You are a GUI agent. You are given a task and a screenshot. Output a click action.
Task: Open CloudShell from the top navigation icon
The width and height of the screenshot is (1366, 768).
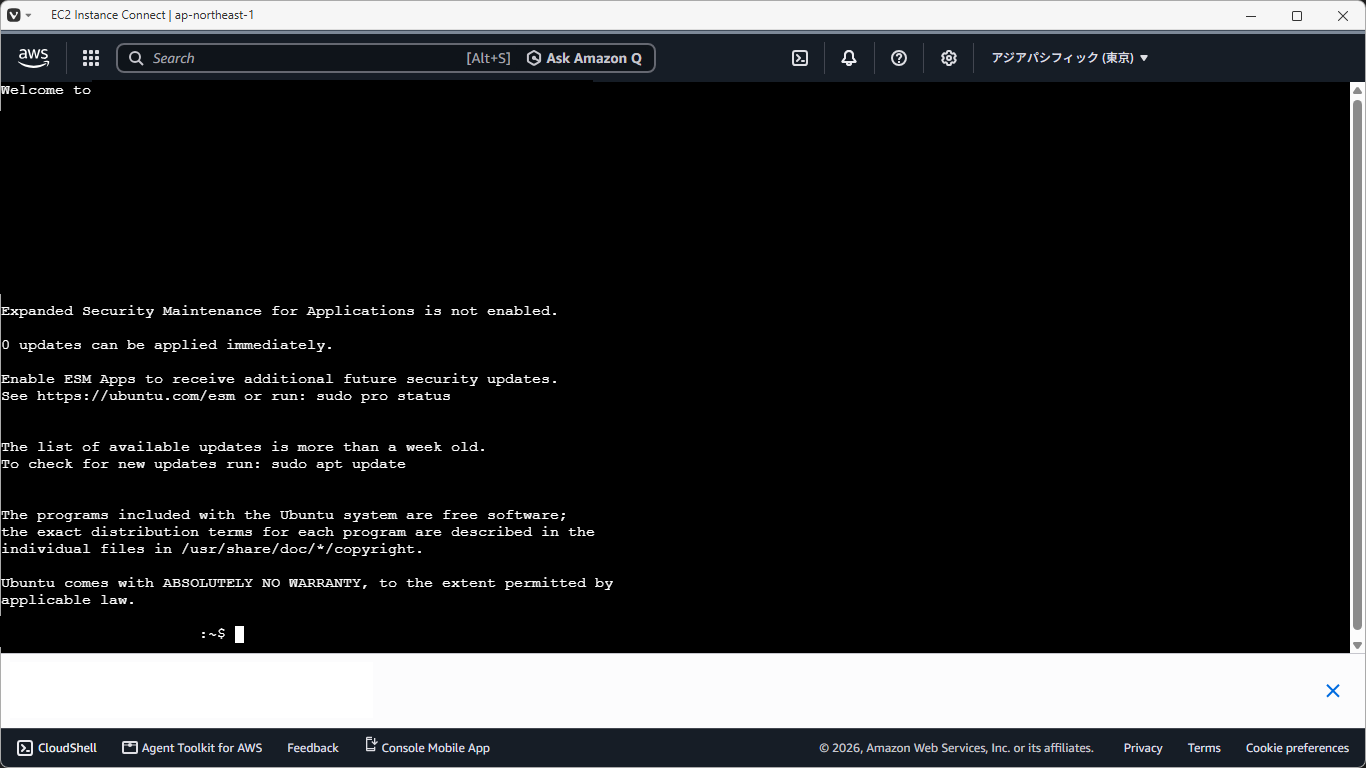coord(800,58)
